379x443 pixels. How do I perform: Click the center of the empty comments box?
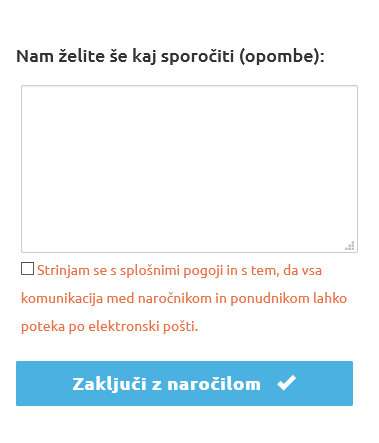[x=189, y=169]
